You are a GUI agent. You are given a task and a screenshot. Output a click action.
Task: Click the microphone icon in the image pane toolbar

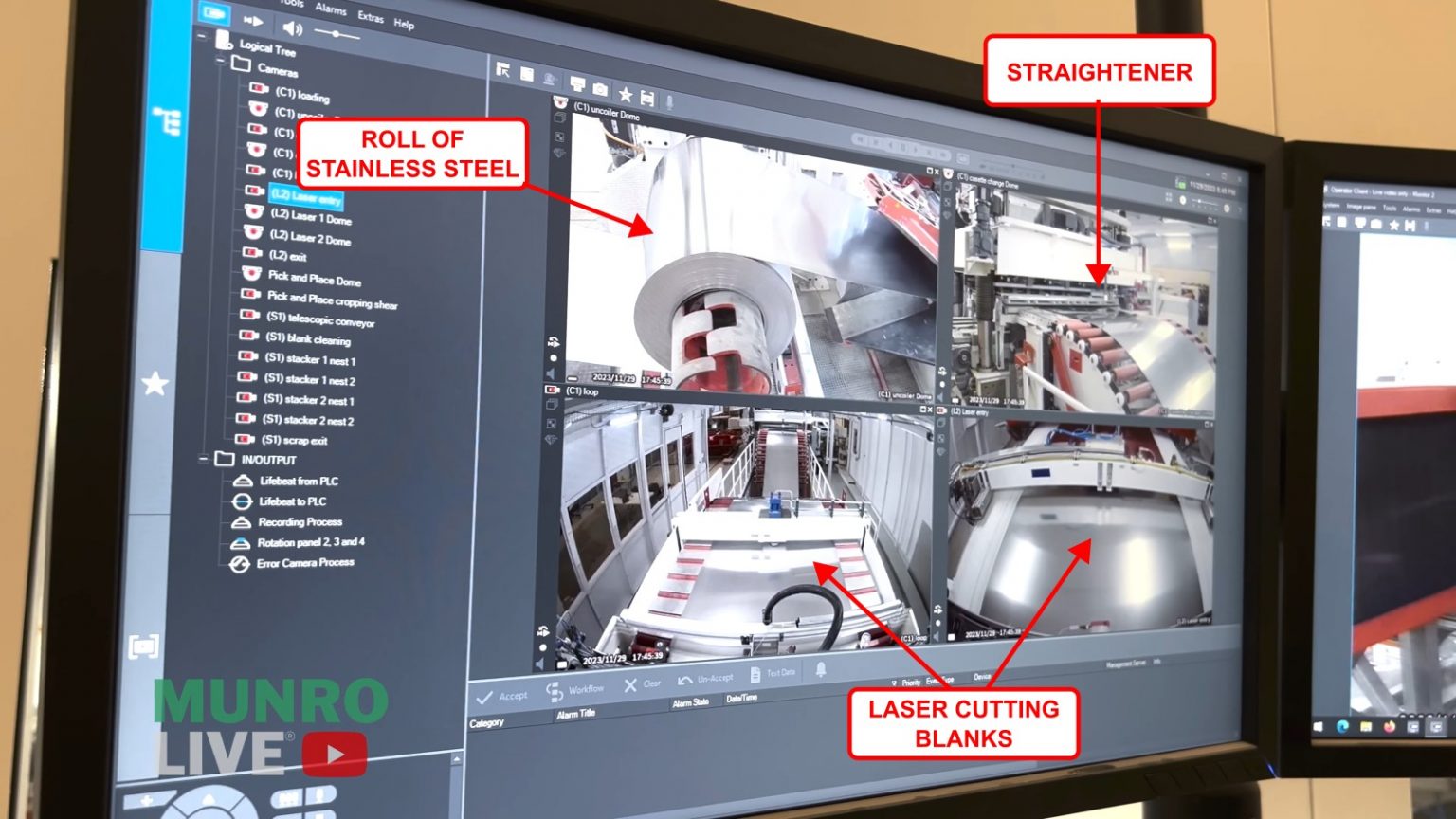tap(670, 100)
